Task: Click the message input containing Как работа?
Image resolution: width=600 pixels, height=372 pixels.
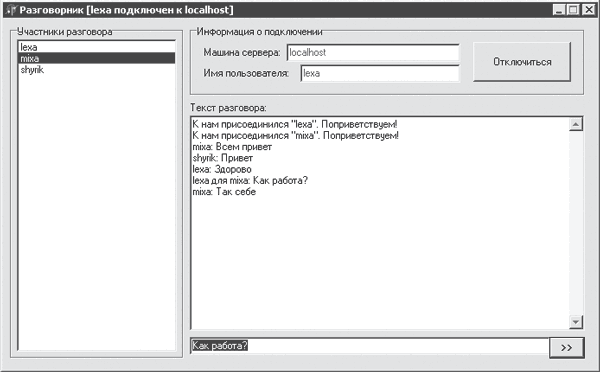Action: click(x=370, y=346)
